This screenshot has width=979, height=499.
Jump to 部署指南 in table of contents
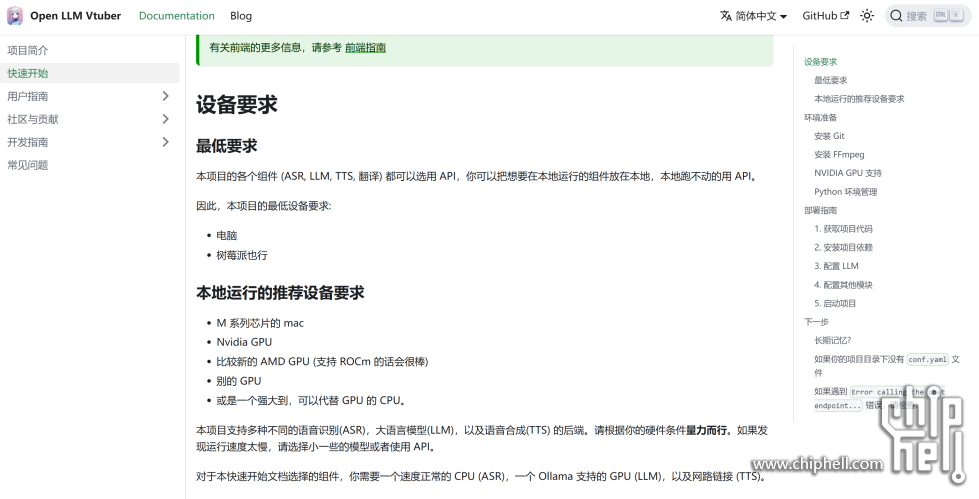pos(820,210)
